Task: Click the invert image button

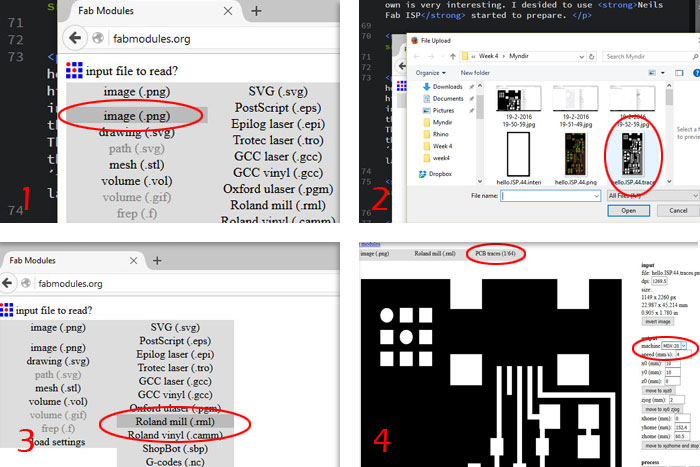Action: tap(658, 321)
